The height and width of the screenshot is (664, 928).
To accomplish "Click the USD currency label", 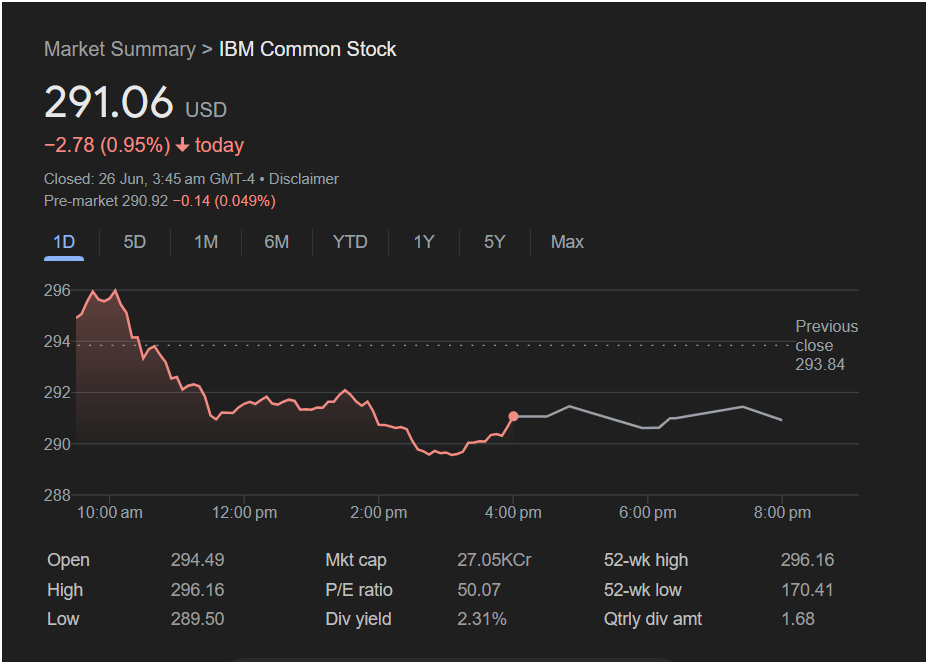I will [x=206, y=110].
